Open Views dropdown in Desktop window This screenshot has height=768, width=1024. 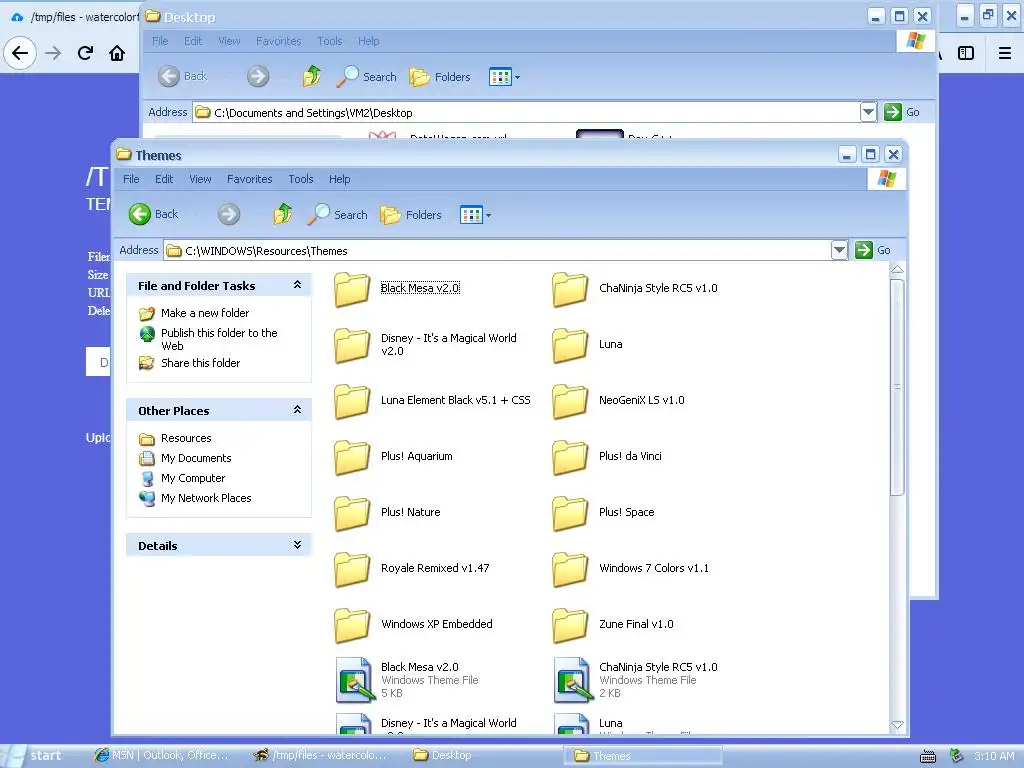[504, 77]
